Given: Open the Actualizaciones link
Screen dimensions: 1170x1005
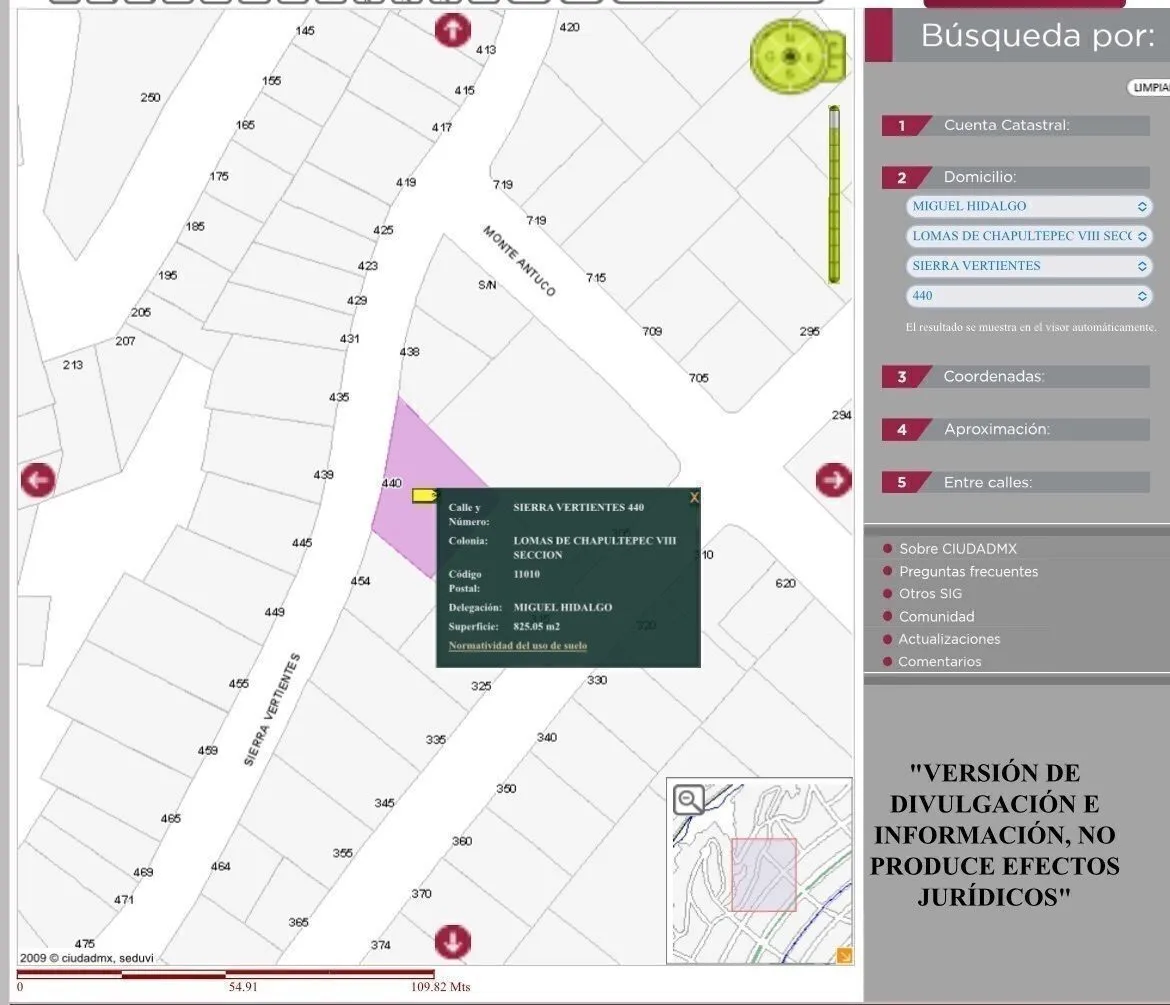Looking at the screenshot, I should (x=948, y=639).
